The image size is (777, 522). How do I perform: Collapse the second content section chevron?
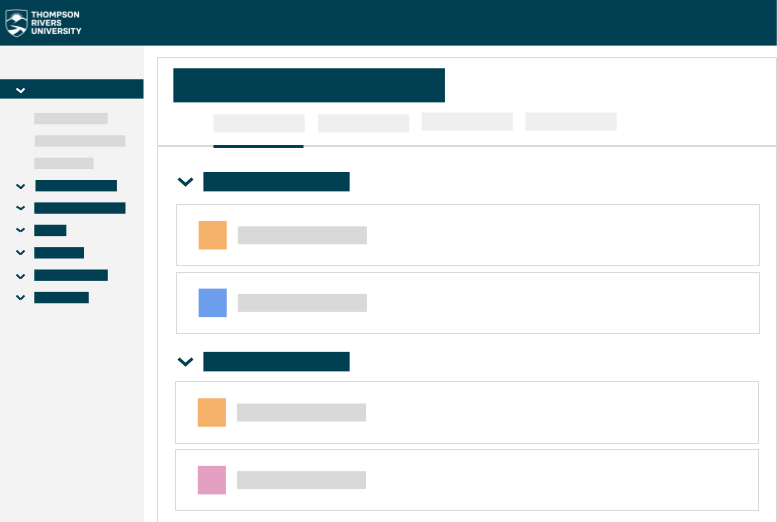coord(185,362)
